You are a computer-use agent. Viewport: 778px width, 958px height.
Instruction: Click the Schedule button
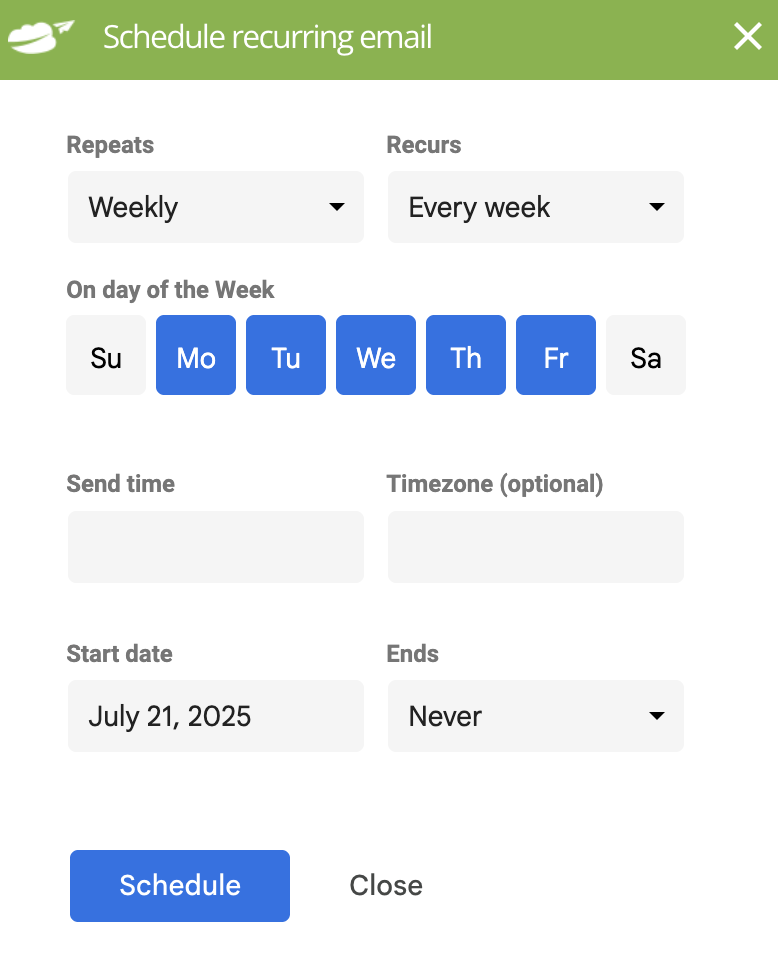[x=180, y=886]
